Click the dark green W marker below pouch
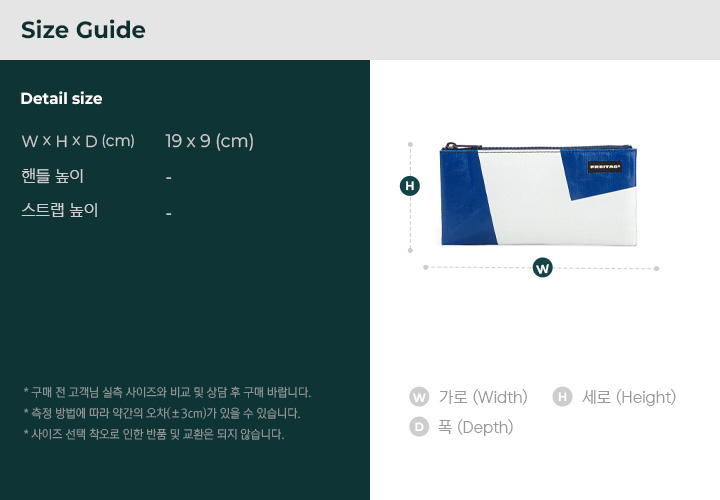Screen dimensions: 720x500 click(x=543, y=268)
